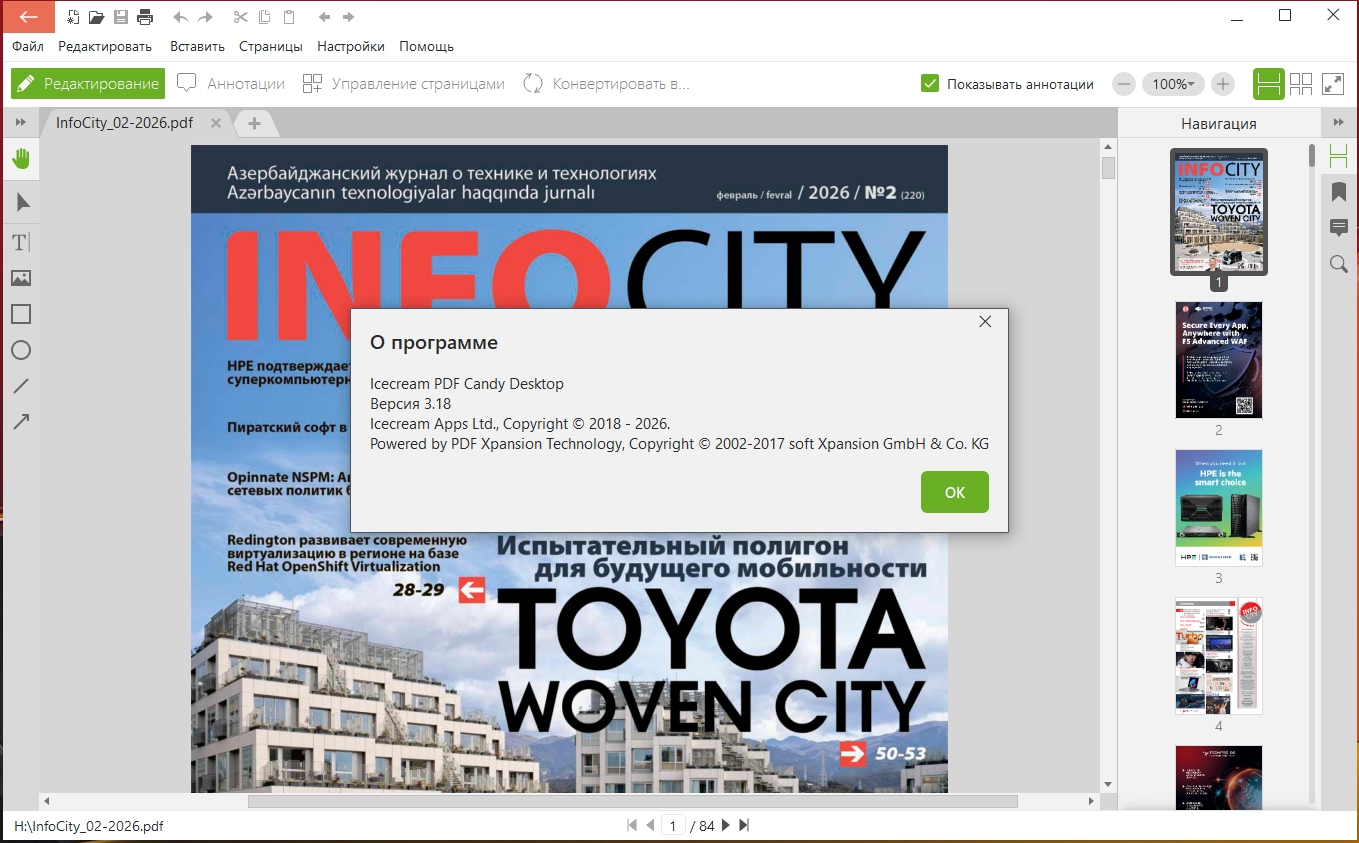The width and height of the screenshot is (1359, 843).
Task: Click the orange back arrow button
Action: (27, 16)
